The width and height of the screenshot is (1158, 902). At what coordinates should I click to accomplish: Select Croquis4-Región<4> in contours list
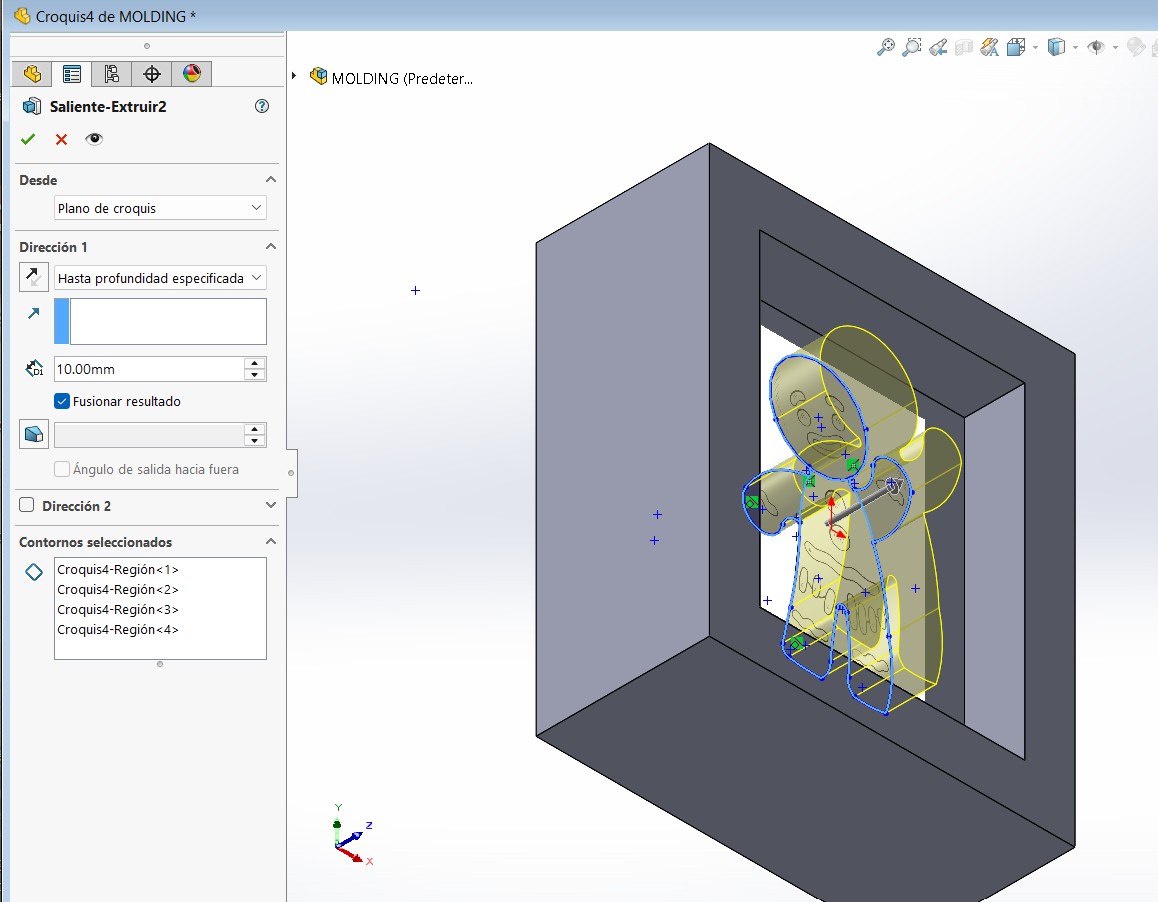point(118,629)
